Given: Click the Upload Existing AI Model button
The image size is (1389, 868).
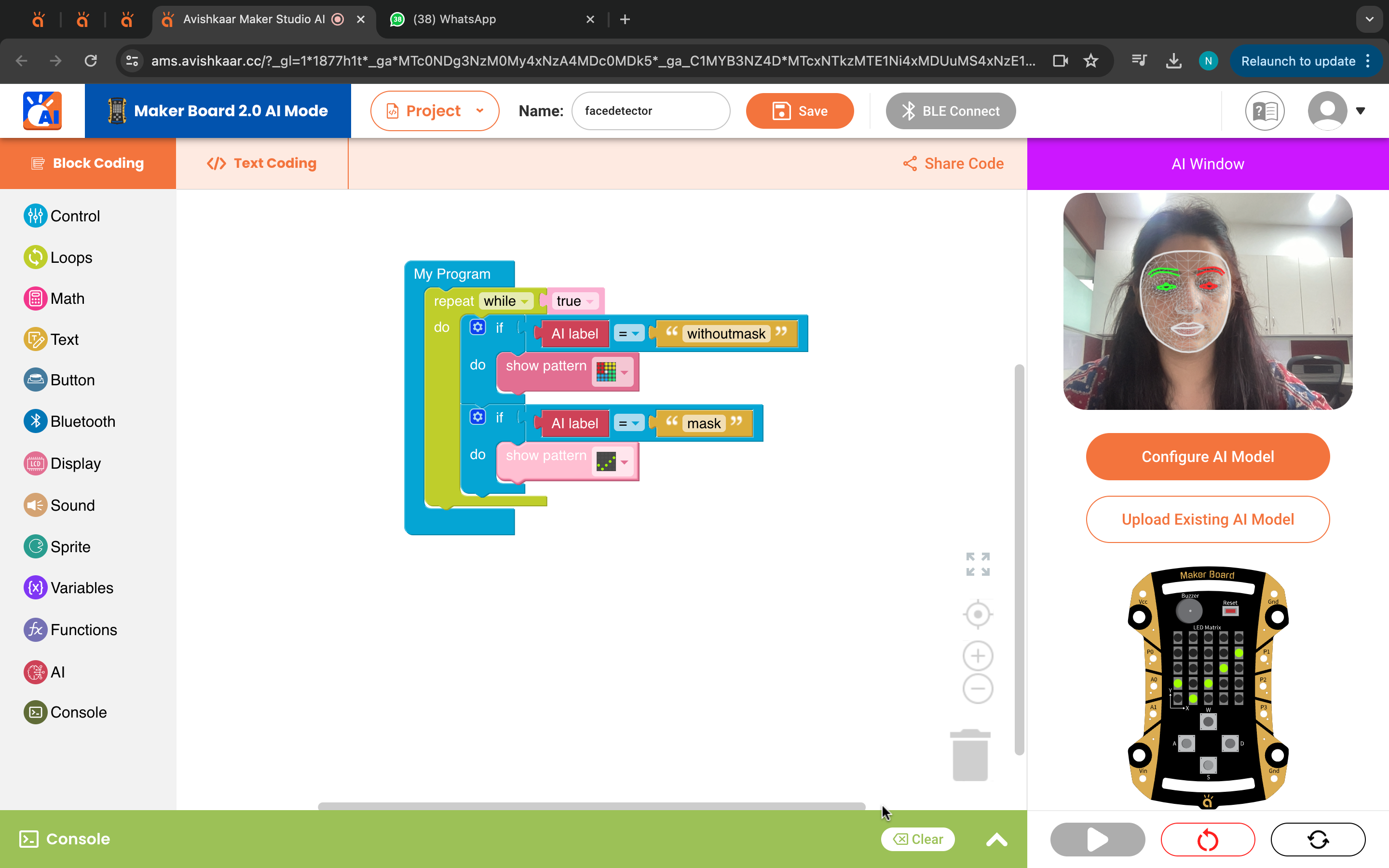Looking at the screenshot, I should [1207, 519].
